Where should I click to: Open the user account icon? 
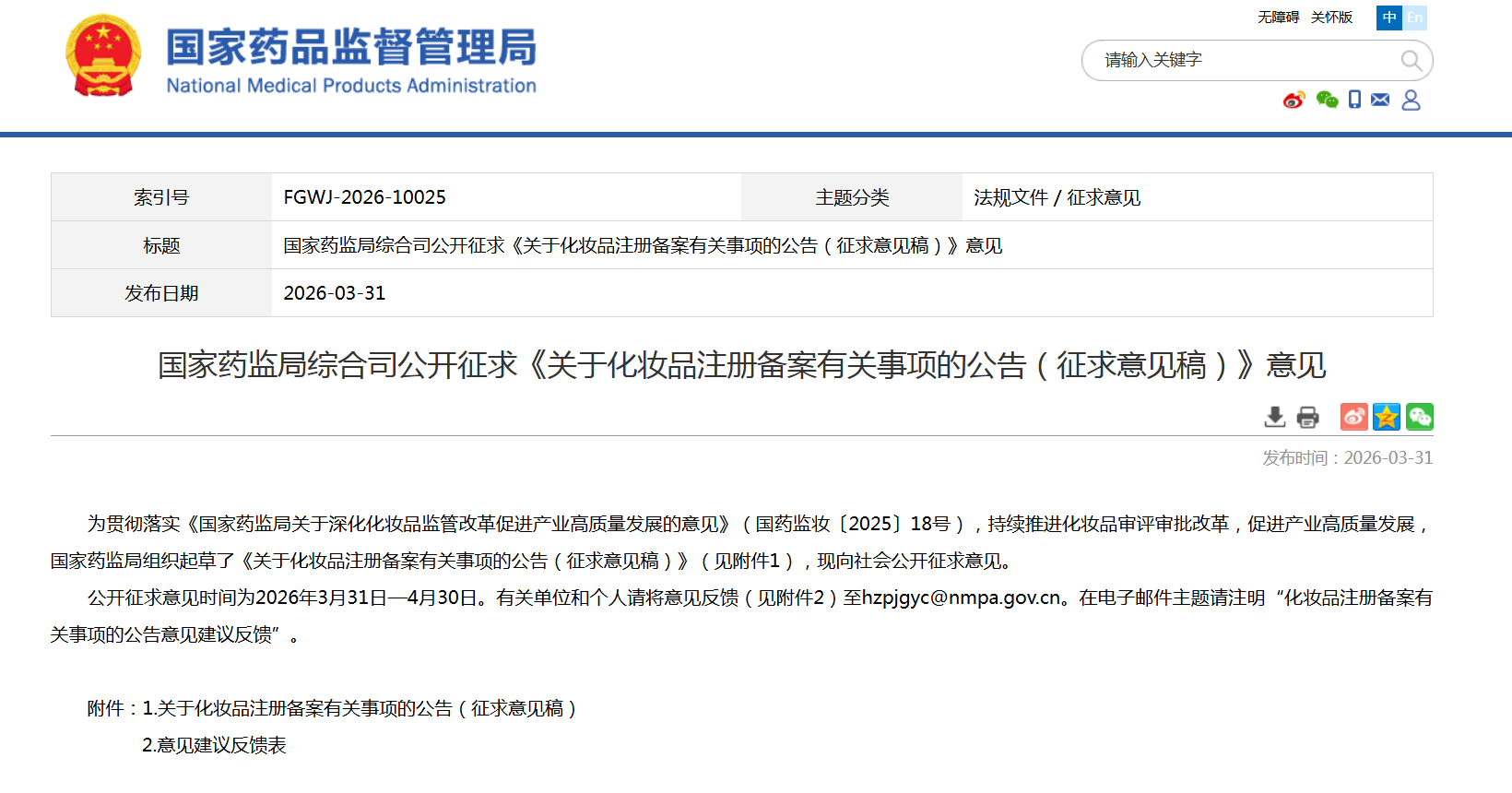(x=1411, y=100)
